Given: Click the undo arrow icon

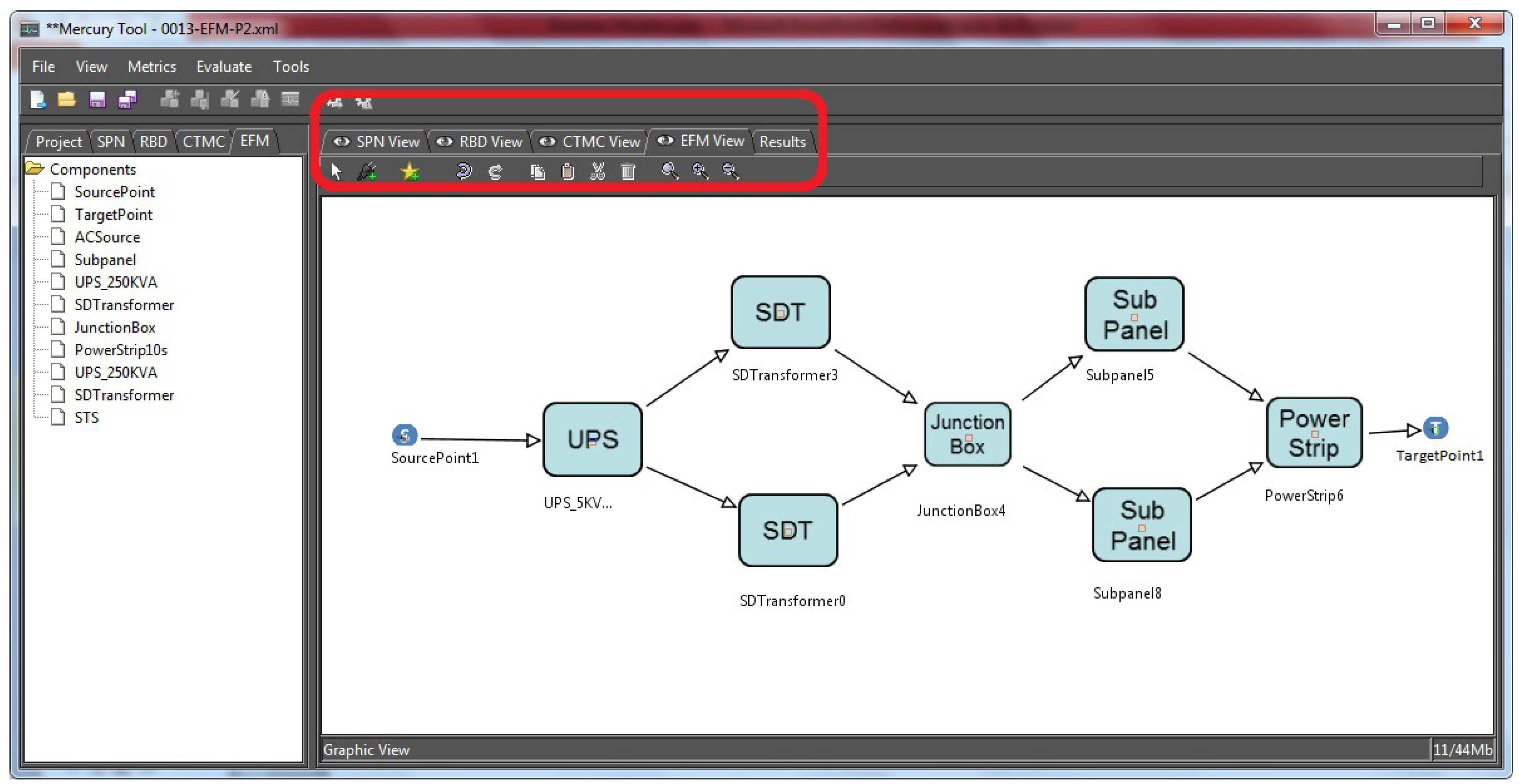Looking at the screenshot, I should (464, 171).
